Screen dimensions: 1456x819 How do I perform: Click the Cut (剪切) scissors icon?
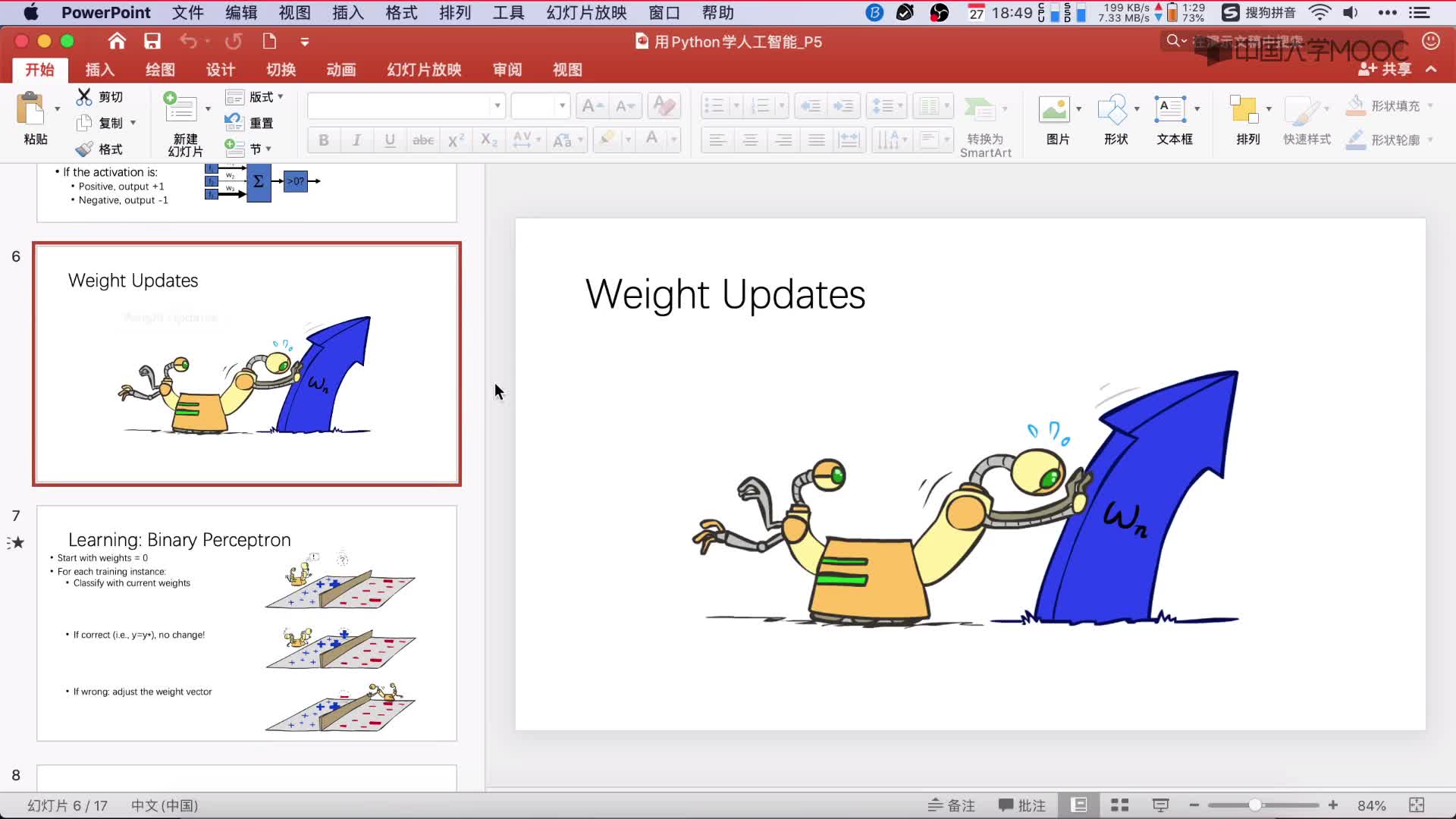point(84,96)
